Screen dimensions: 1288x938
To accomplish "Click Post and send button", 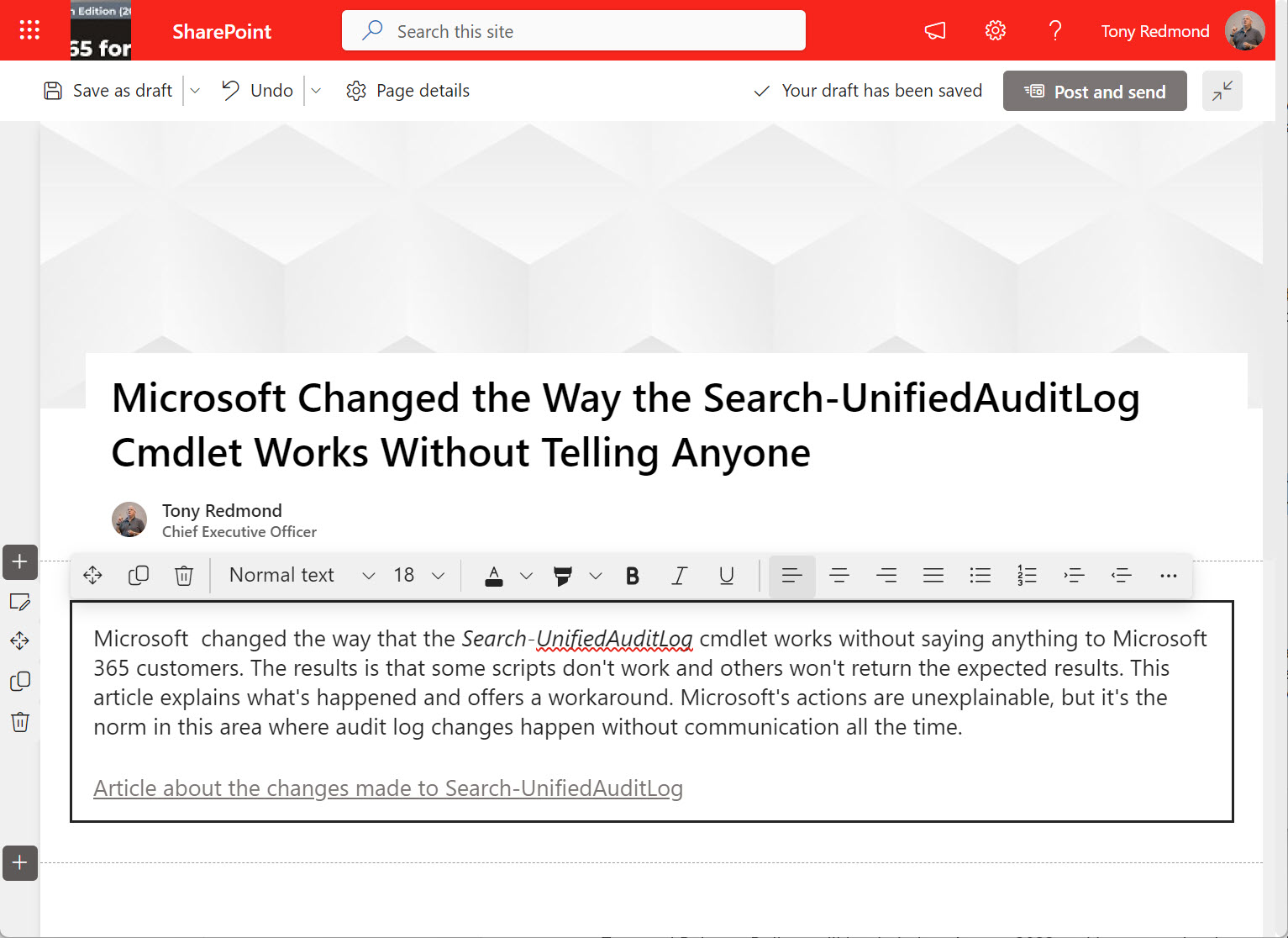I will click(1095, 91).
